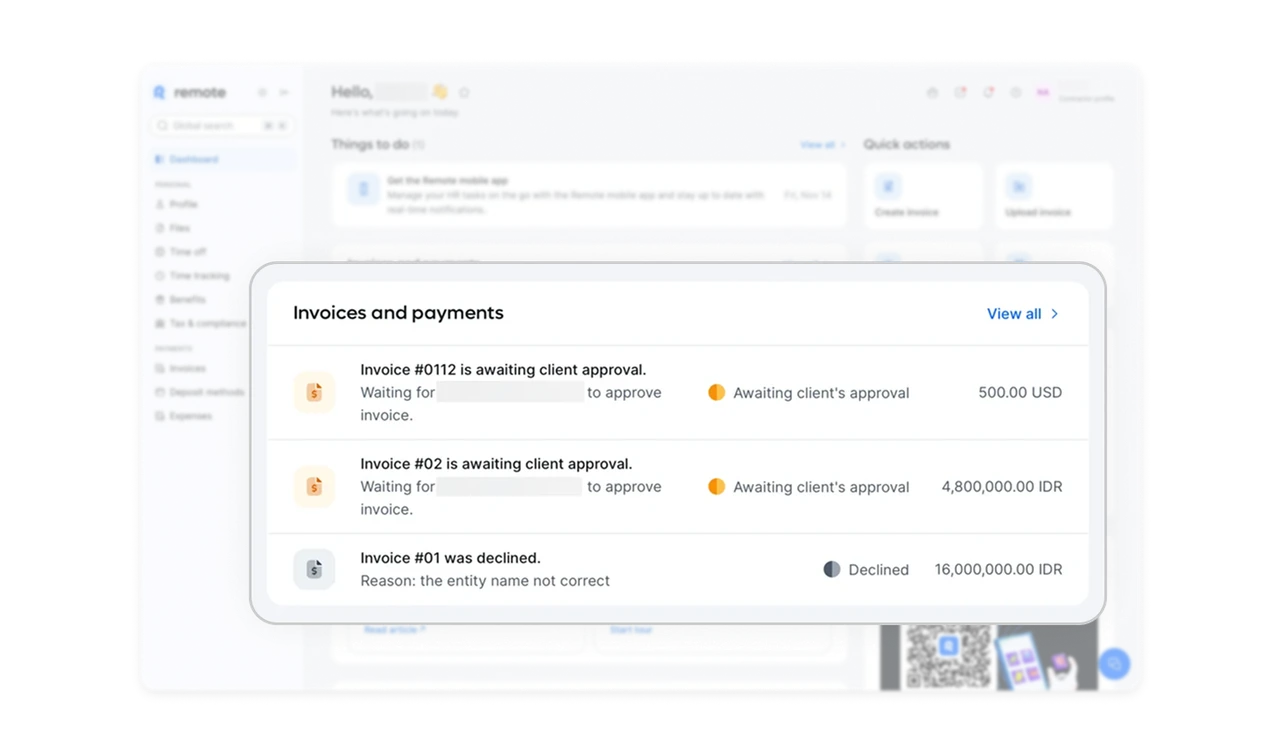Click the sidebar collapse arrow icon
The height and width of the screenshot is (754, 1280).
(x=284, y=92)
